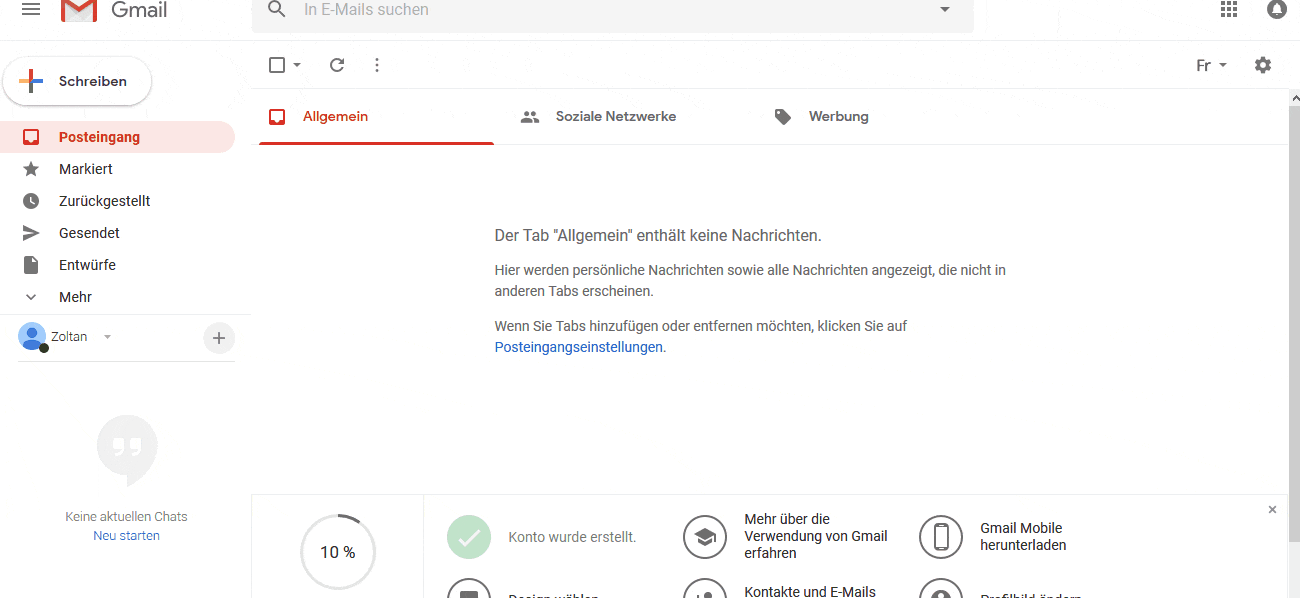Expand the select-all checkbox dropdown arrow
The width and height of the screenshot is (1300, 598).
(297, 66)
